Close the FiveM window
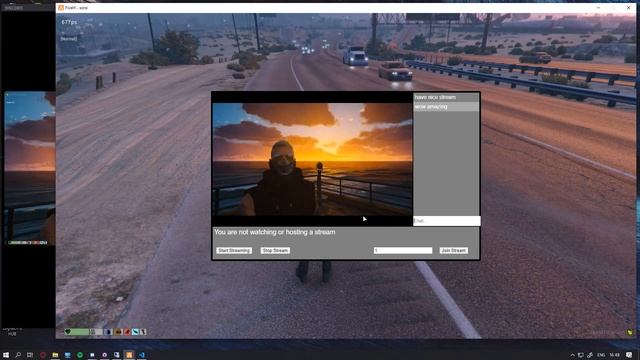Screen dimensions: 640x360 click(x=629, y=8)
